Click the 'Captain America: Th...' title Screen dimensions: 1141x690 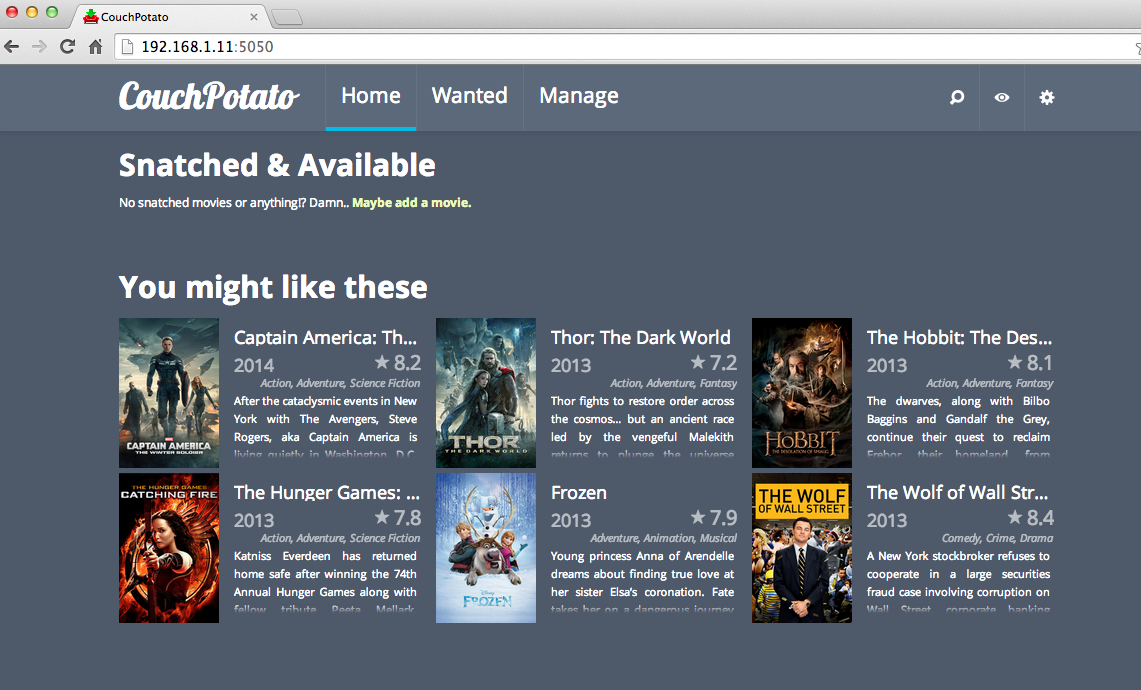[325, 338]
